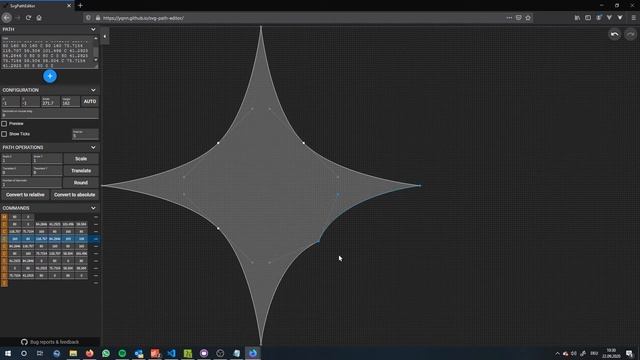Open a new browser tab
Screen dimensions: 640x360
point(80,6)
